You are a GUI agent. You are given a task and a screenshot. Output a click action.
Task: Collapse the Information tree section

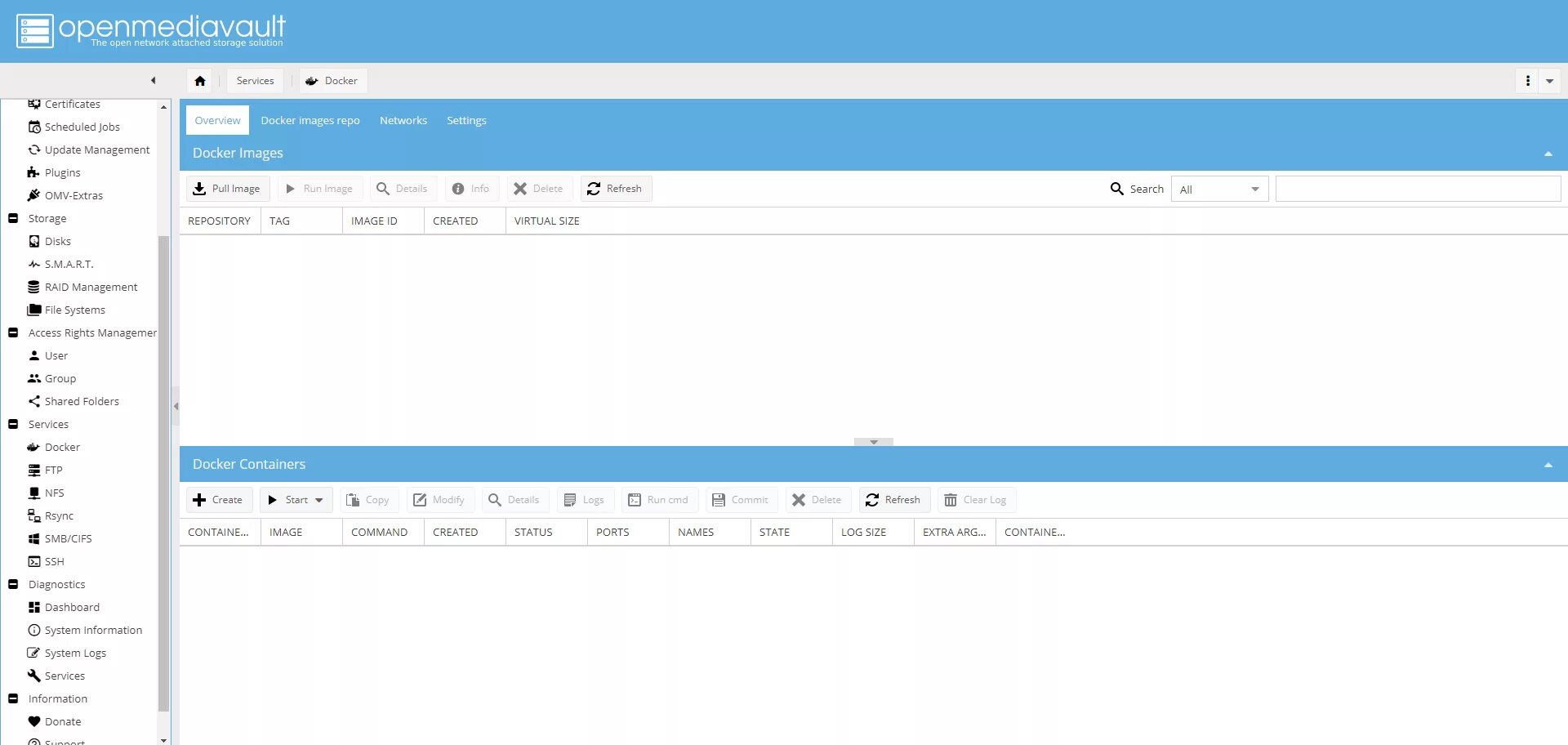click(13, 698)
